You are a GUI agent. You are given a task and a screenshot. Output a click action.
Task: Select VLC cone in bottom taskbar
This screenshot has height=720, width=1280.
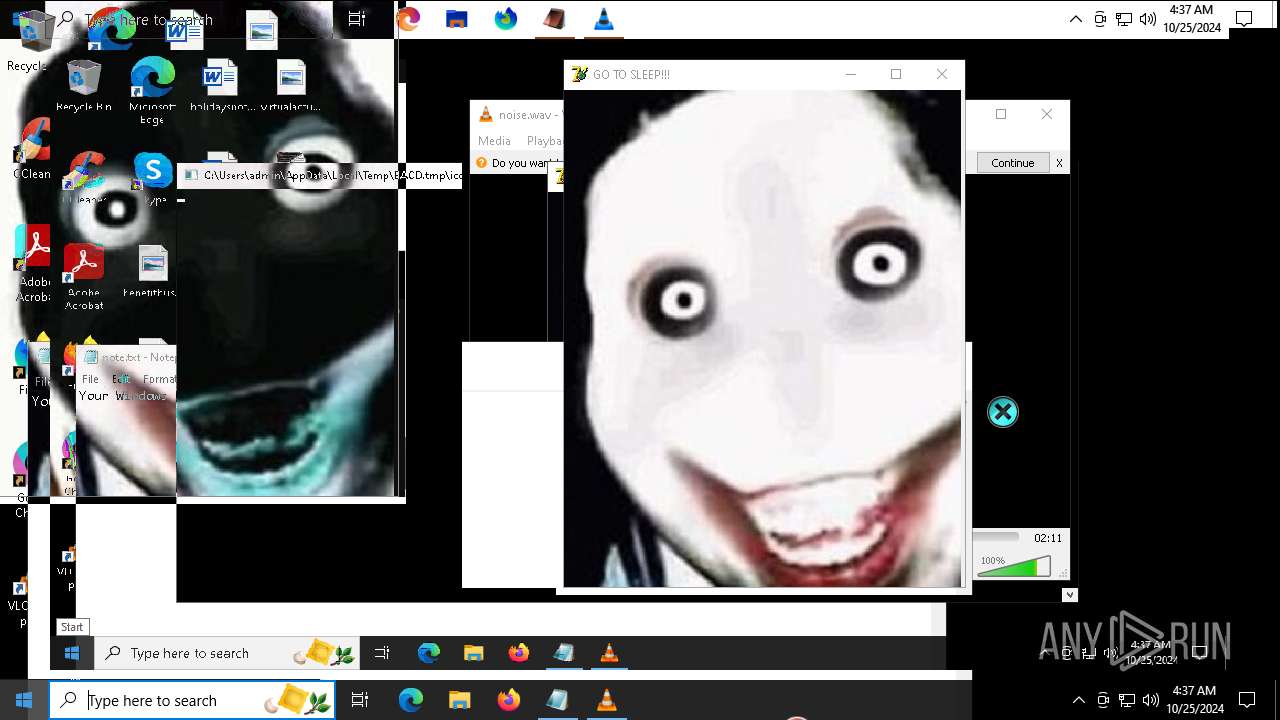point(606,700)
